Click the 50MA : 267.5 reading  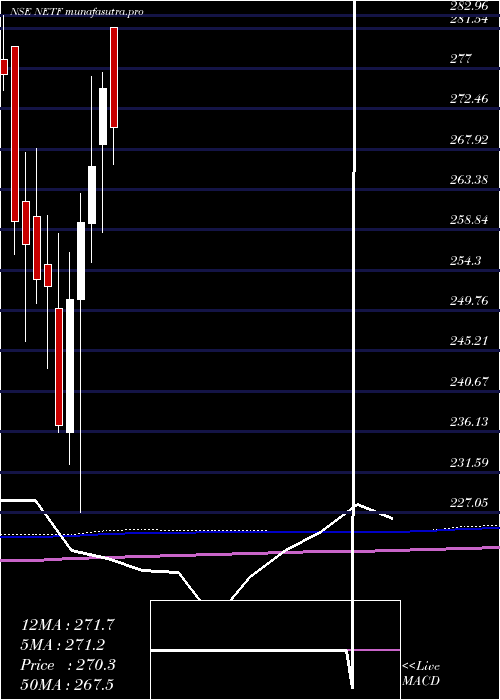69,685
